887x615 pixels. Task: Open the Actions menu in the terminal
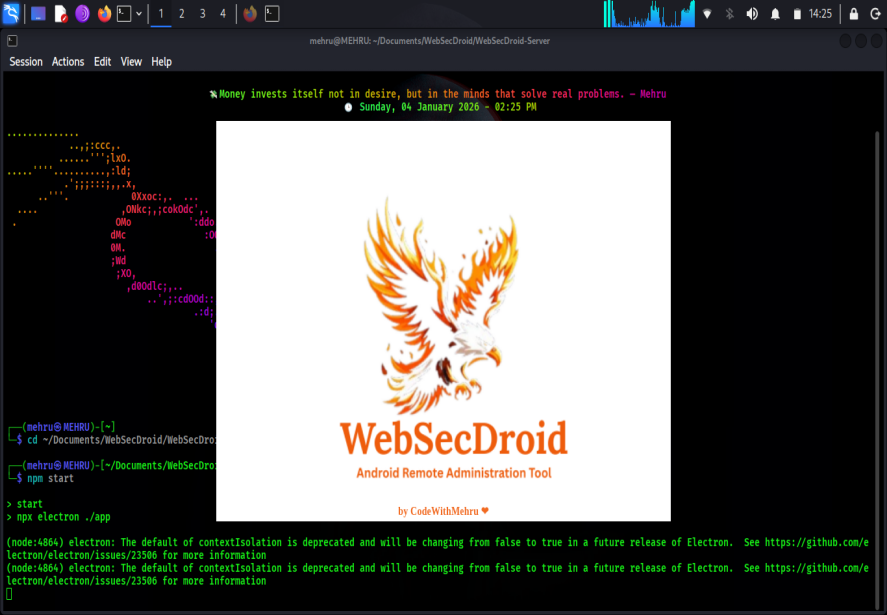pyautogui.click(x=68, y=61)
